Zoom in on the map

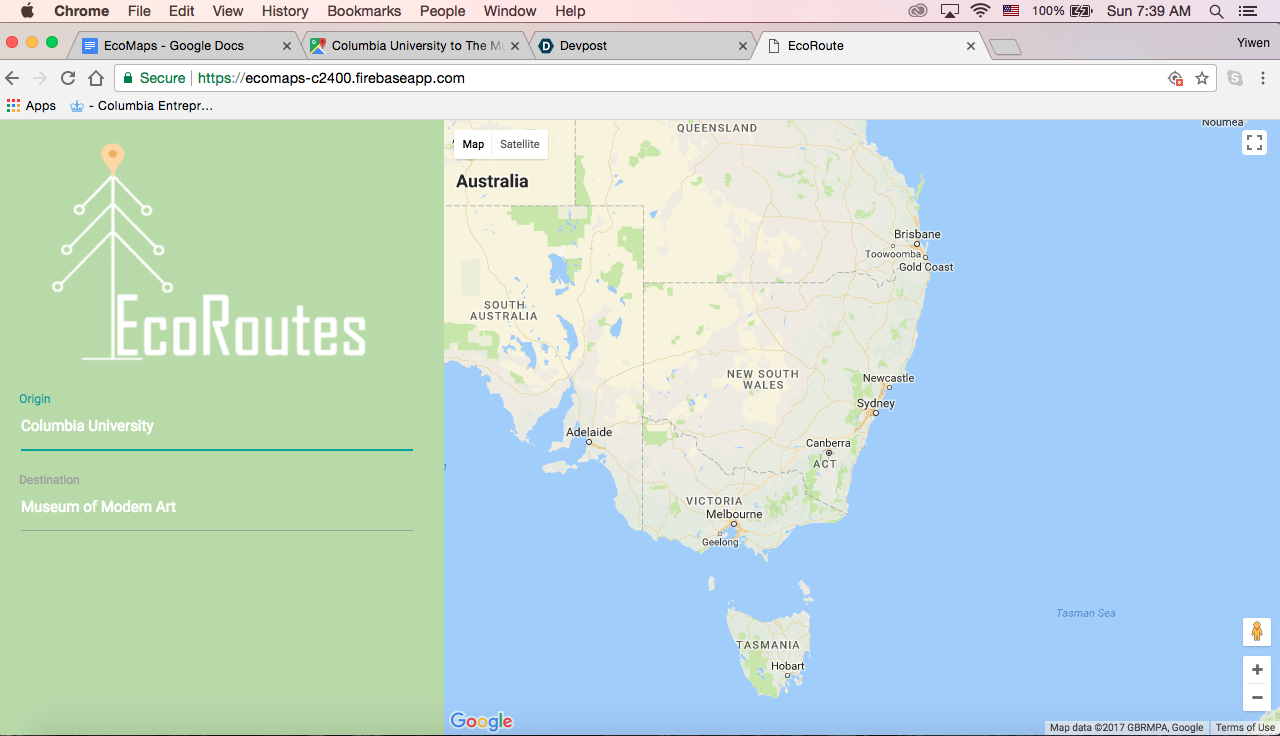coord(1257,670)
